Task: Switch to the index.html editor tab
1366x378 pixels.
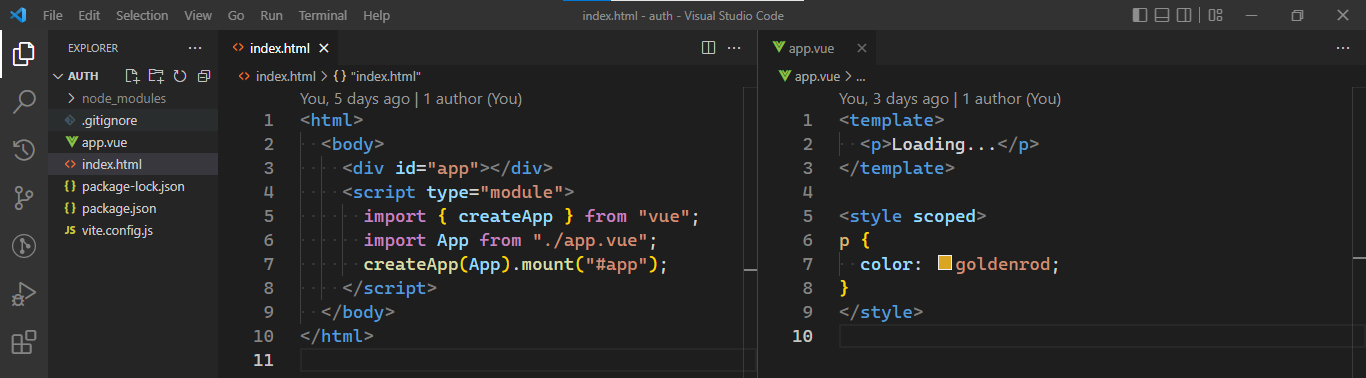Action: 280,48
